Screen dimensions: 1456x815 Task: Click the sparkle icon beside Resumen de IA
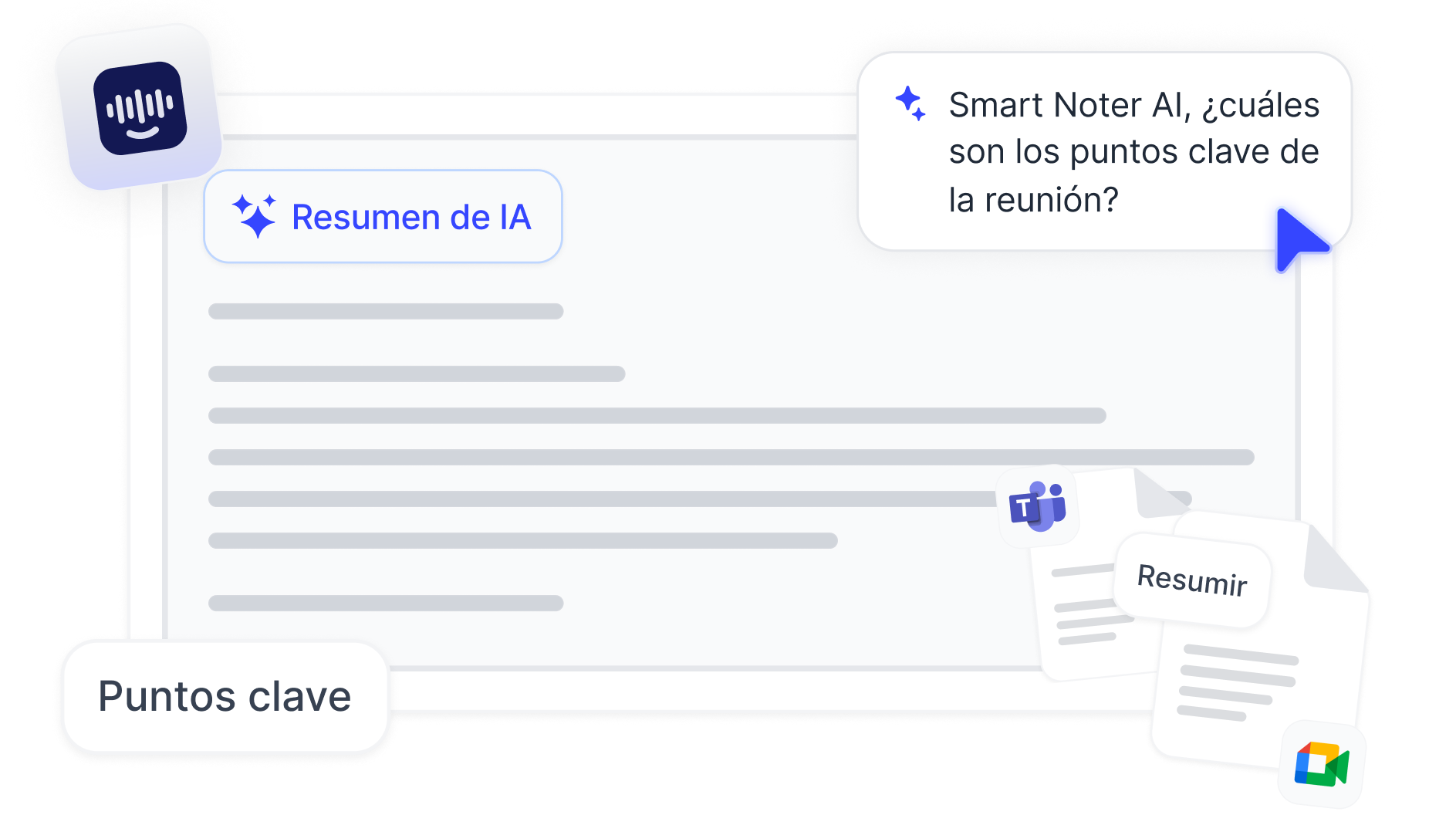coord(254,216)
